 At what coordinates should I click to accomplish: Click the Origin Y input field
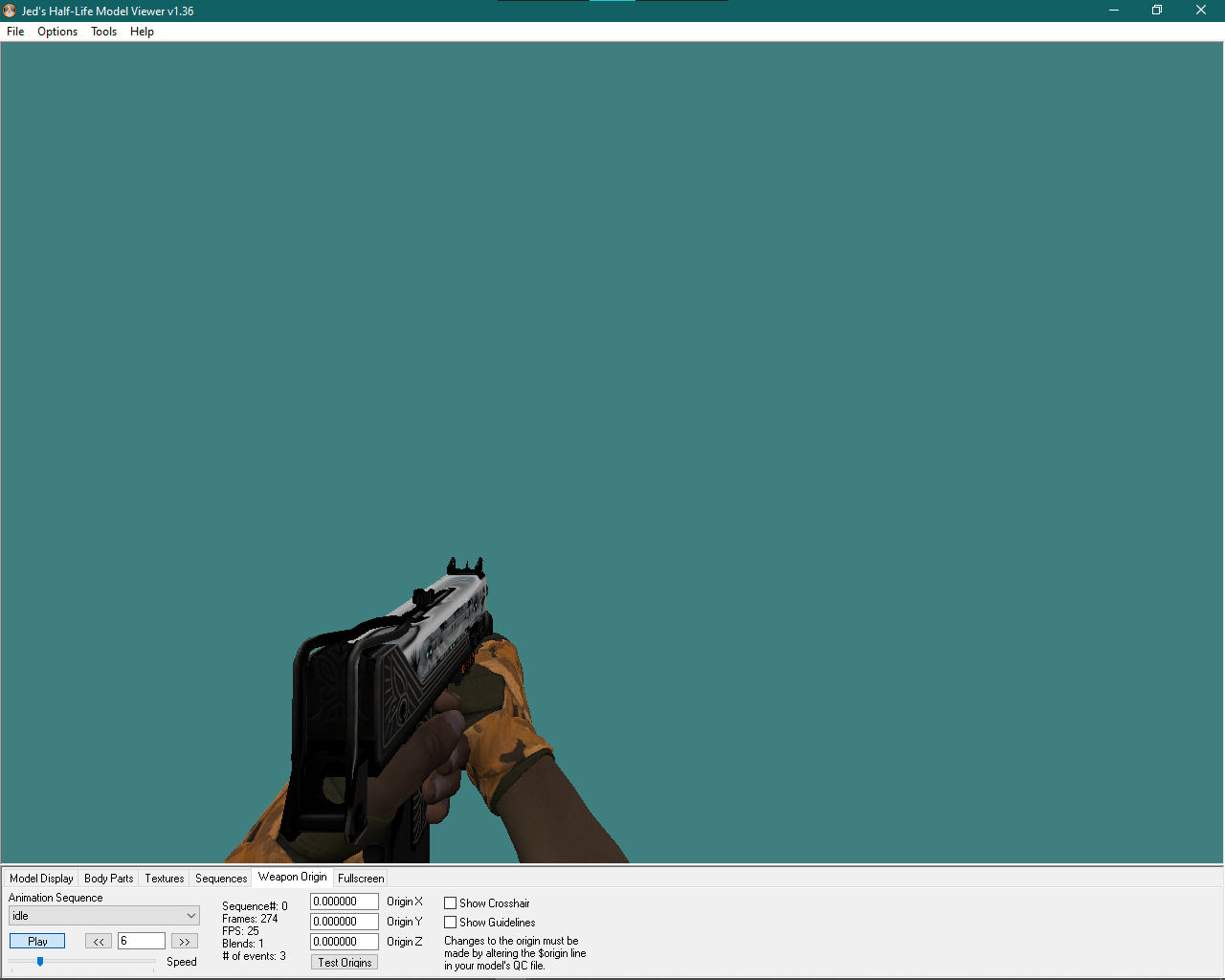pyautogui.click(x=345, y=922)
